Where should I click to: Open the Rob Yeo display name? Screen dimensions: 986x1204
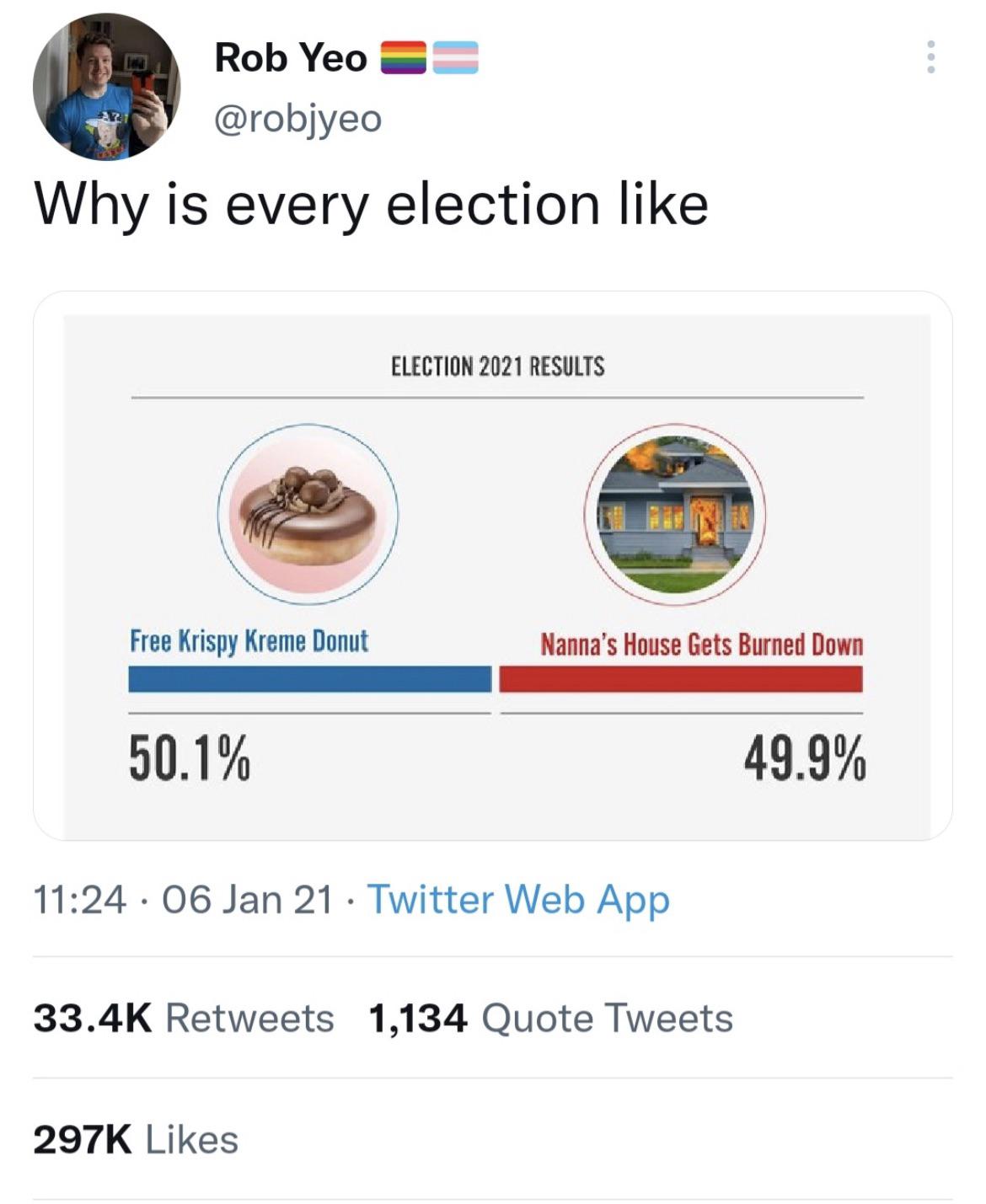tap(291, 57)
